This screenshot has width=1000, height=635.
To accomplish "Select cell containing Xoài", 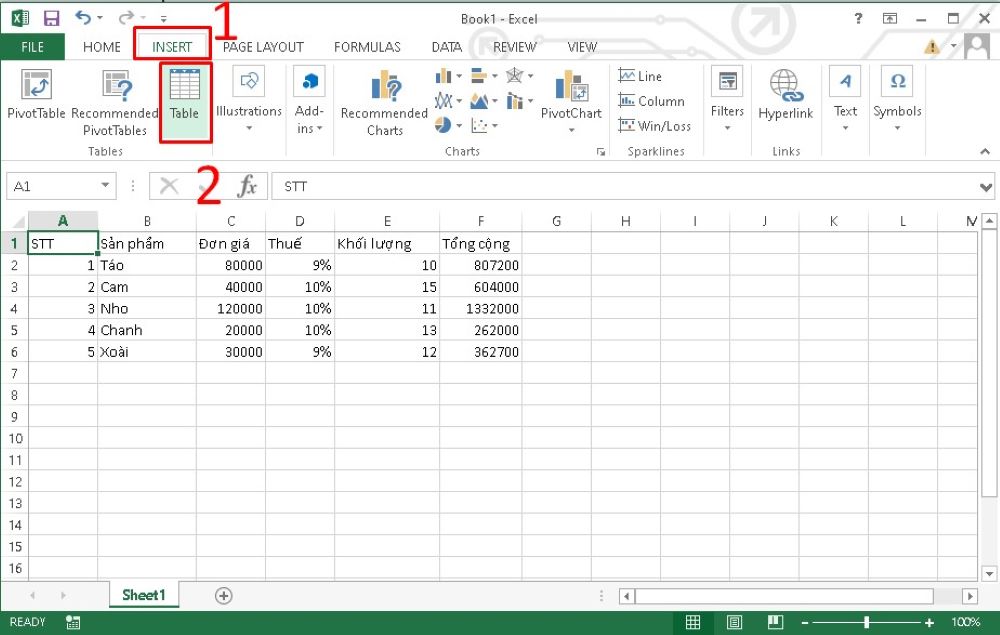I will pos(147,352).
